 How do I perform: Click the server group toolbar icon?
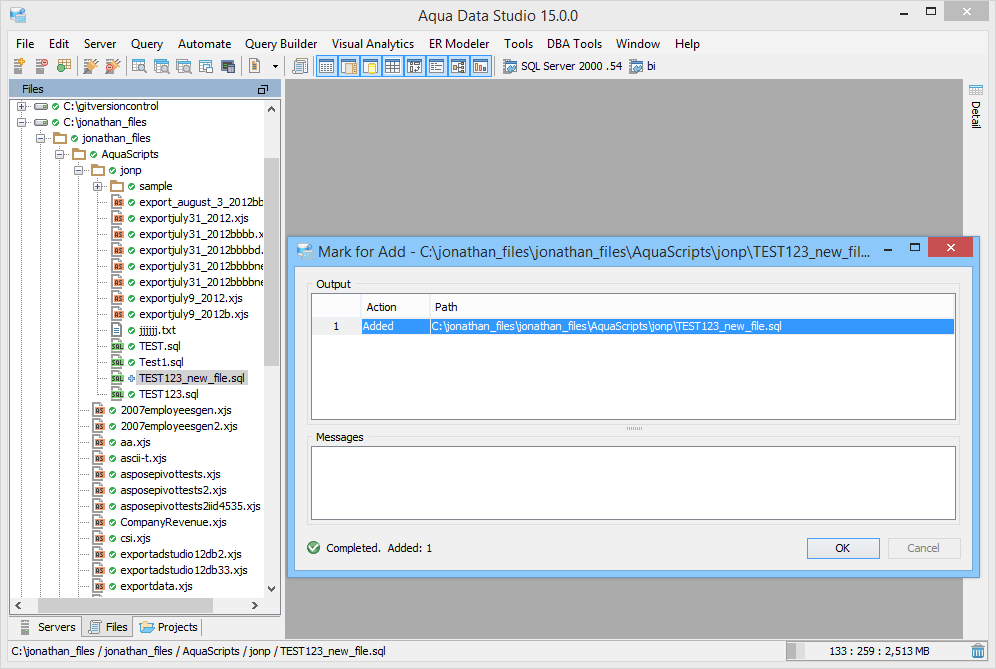pos(64,65)
